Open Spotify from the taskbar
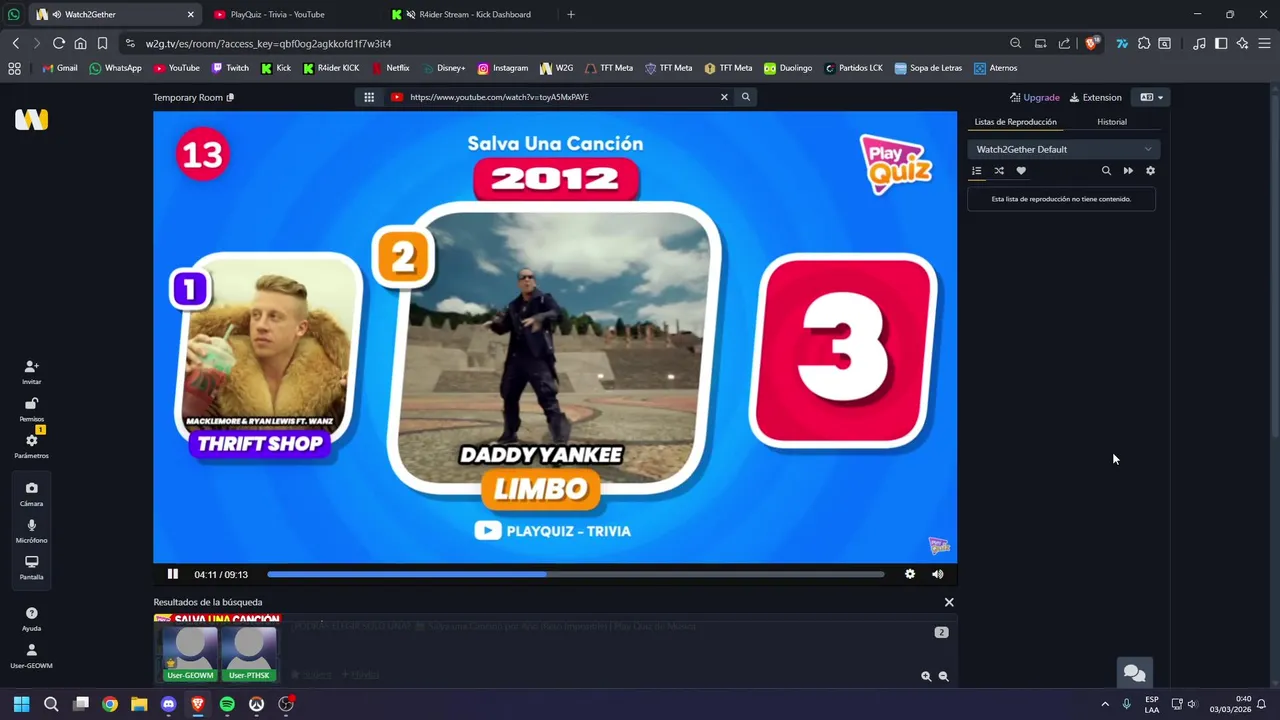Image resolution: width=1280 pixels, height=720 pixels. point(227,704)
